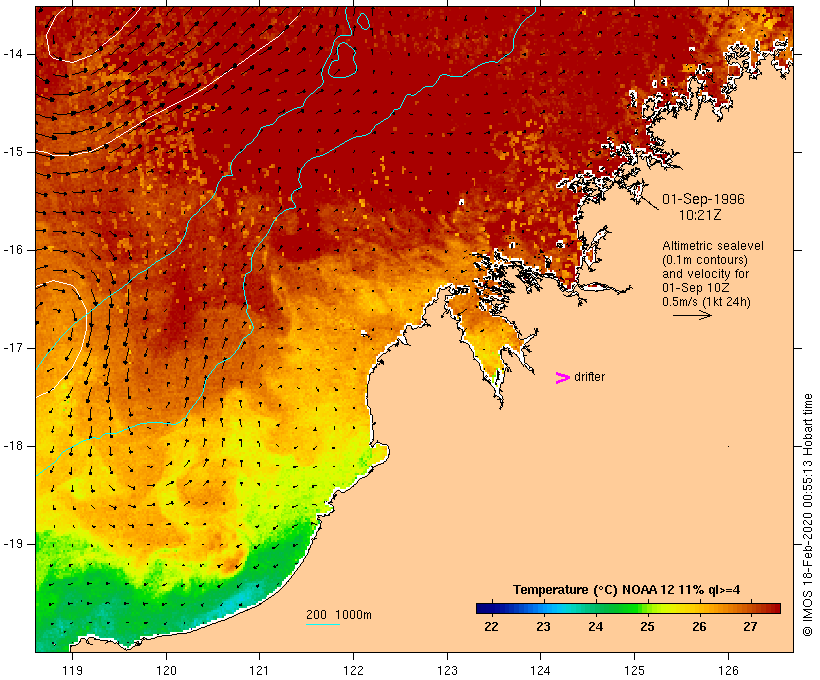Screen dimensions: 820x680
Task: Click the magenta drifter marker icon
Action: (562, 378)
